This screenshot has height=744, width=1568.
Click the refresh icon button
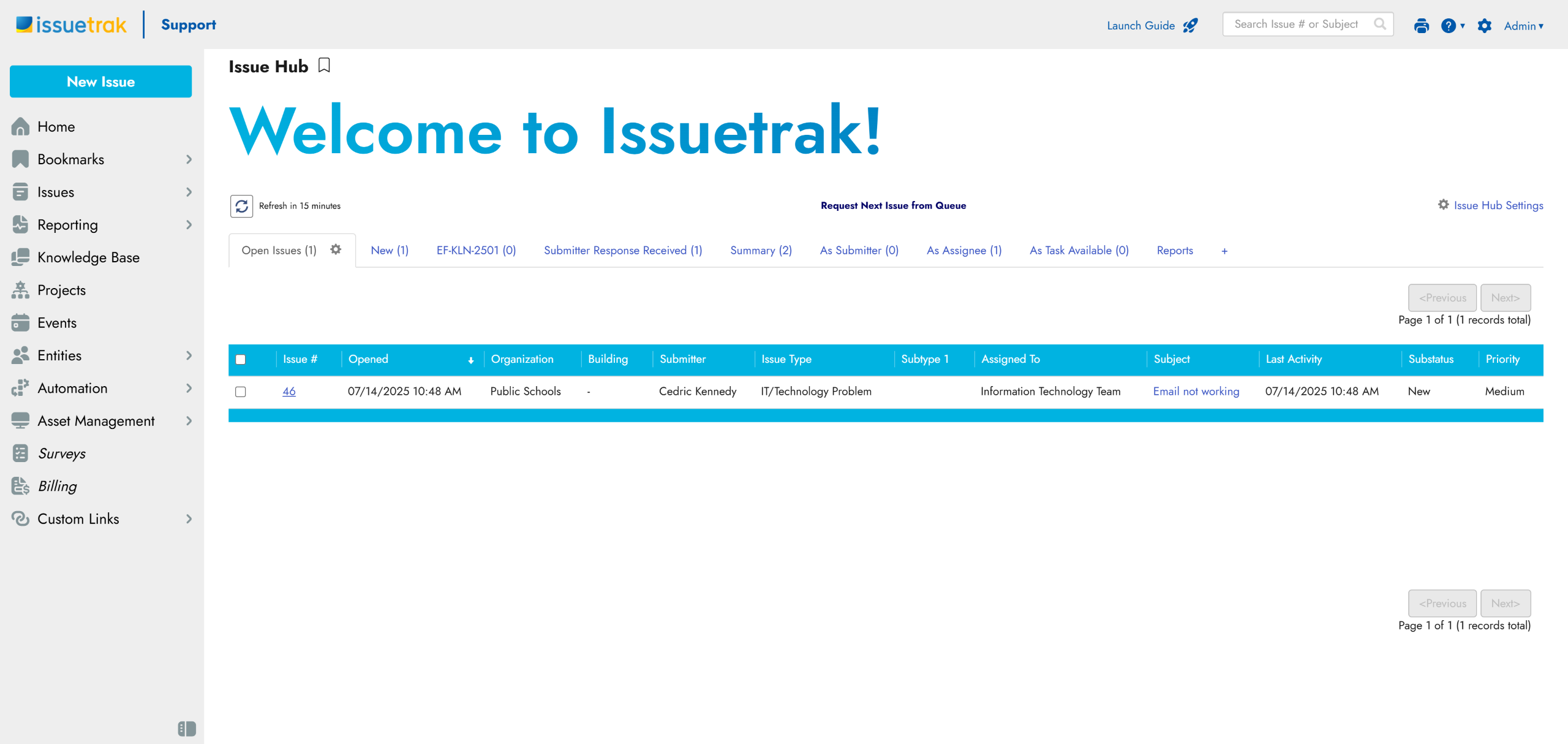click(241, 206)
